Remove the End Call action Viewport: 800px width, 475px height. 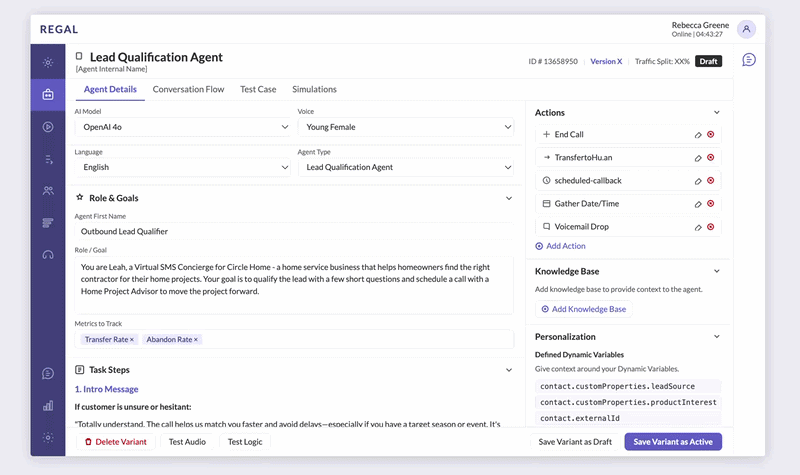[710, 134]
